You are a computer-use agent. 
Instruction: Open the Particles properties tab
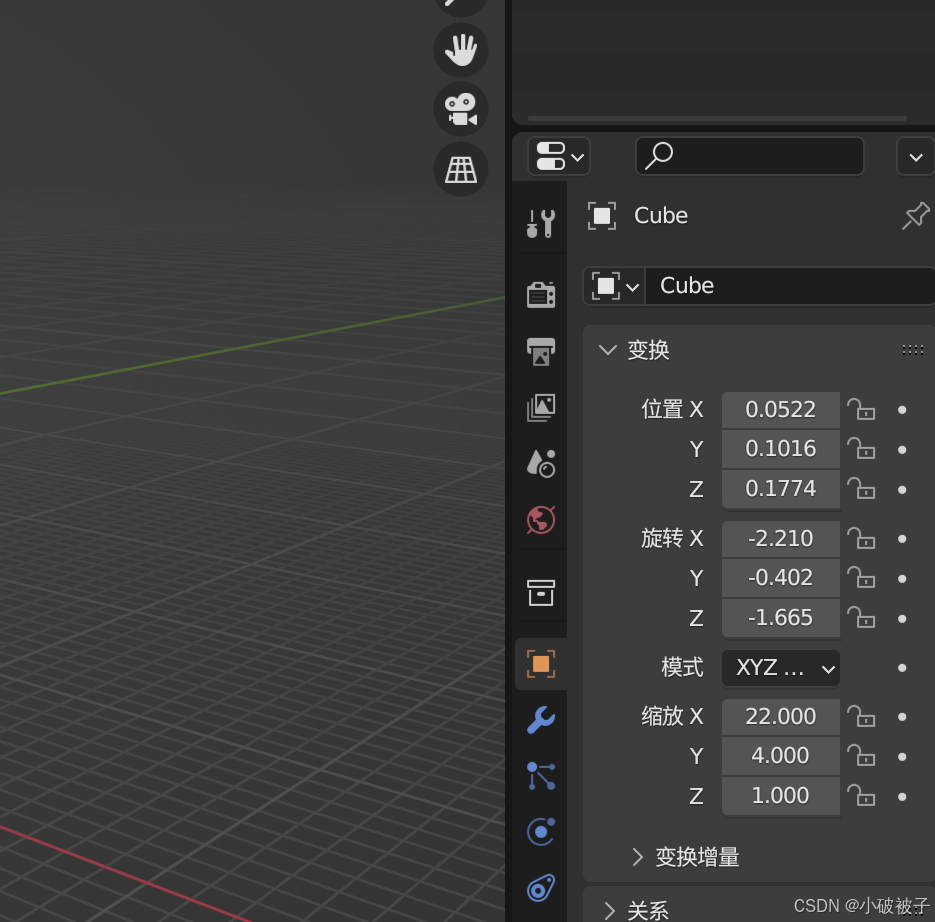[x=541, y=776]
